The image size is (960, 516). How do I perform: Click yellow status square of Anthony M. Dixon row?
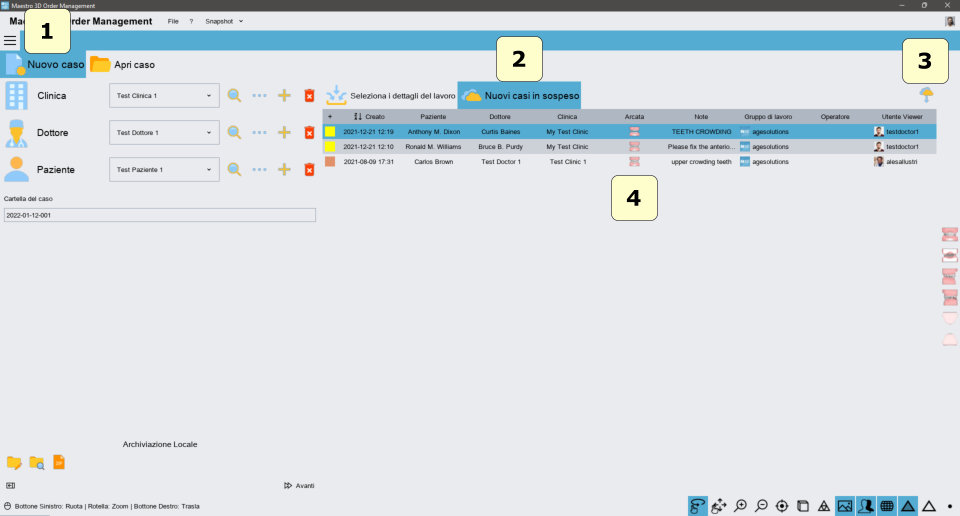click(330, 131)
